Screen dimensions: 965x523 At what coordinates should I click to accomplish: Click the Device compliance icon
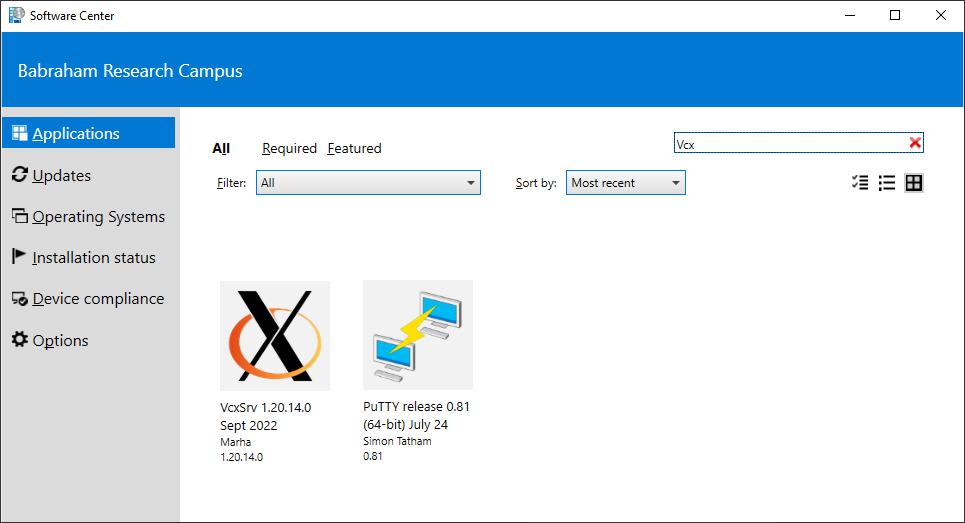point(20,299)
